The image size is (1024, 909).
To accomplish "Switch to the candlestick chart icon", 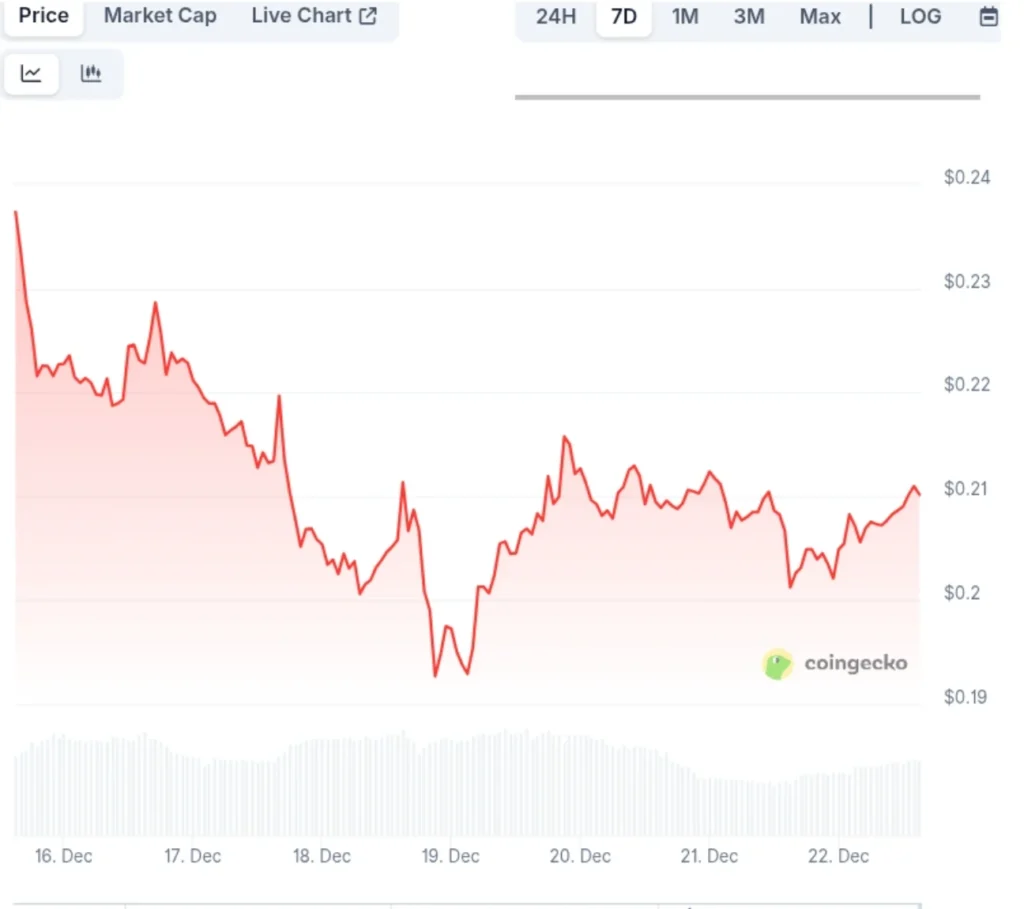I will point(92,73).
